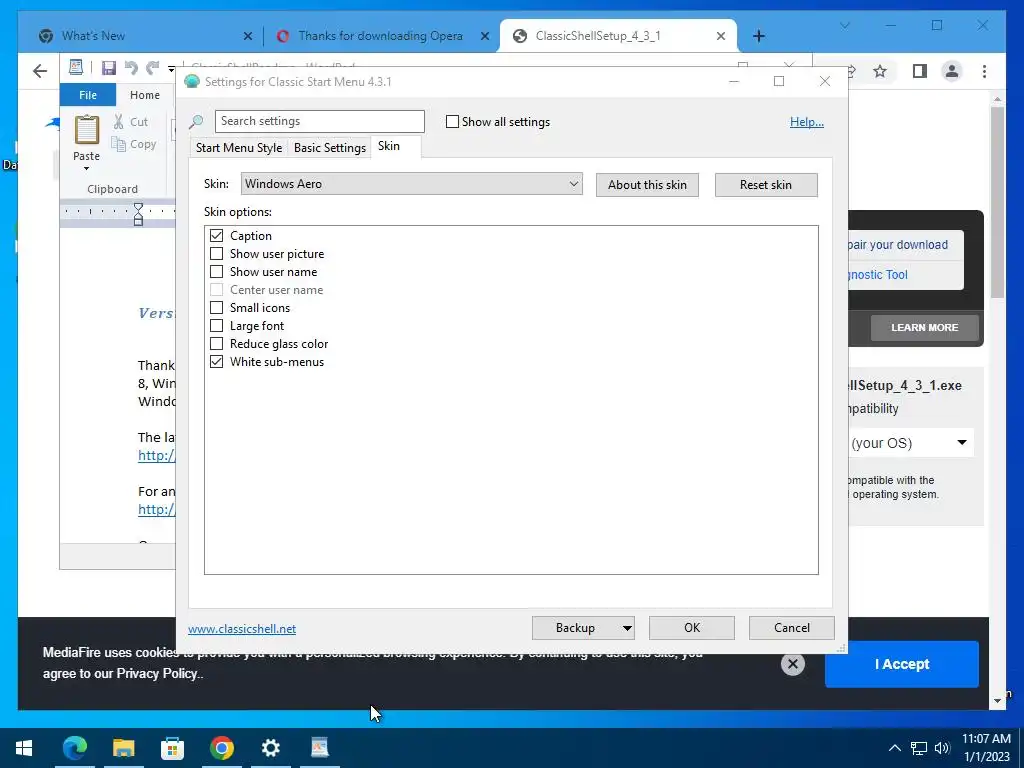The height and width of the screenshot is (768, 1024).
Task: Bookmark this page with the star icon
Action: 880,71
